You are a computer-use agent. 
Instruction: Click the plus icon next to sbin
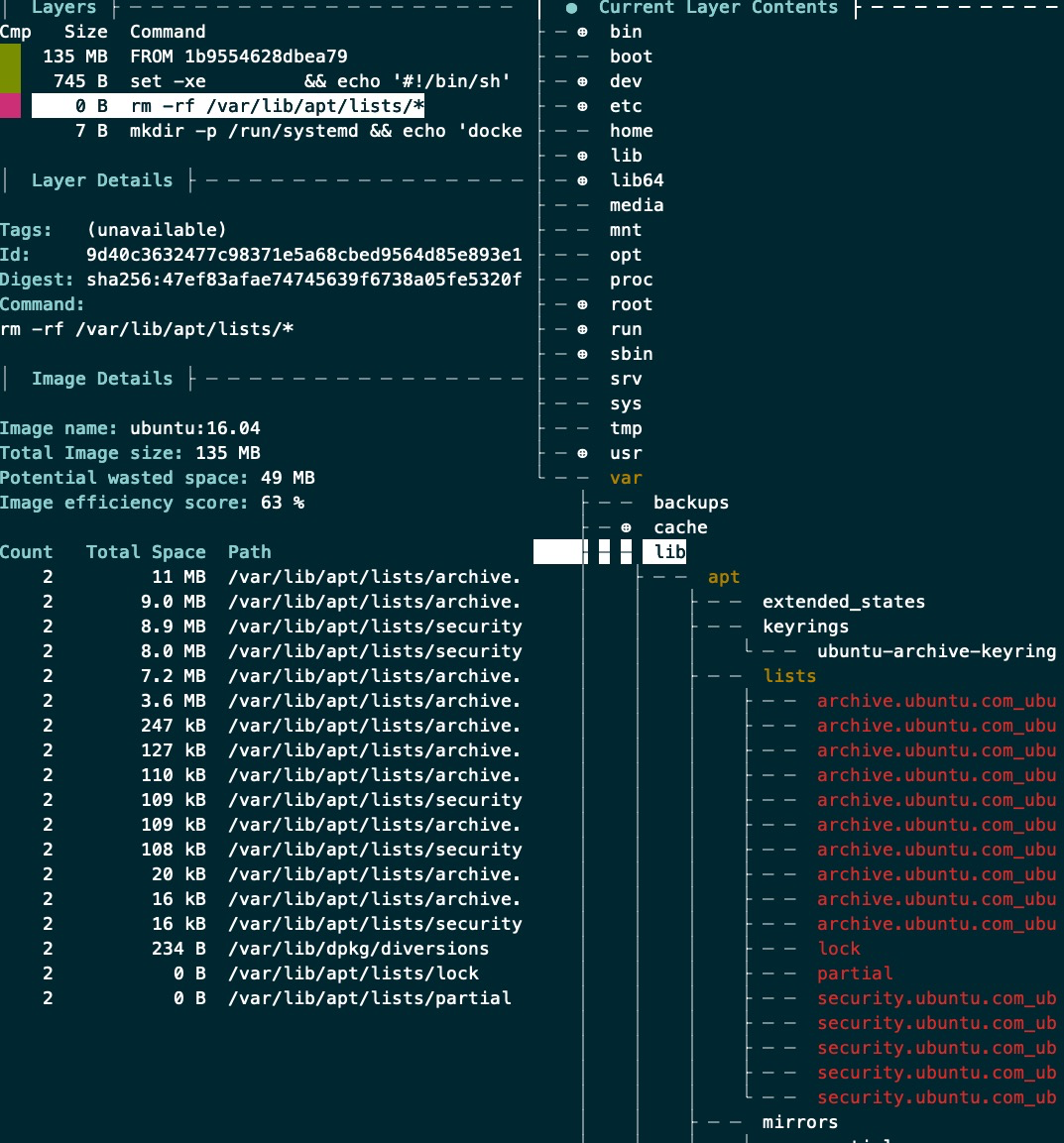[x=582, y=354]
